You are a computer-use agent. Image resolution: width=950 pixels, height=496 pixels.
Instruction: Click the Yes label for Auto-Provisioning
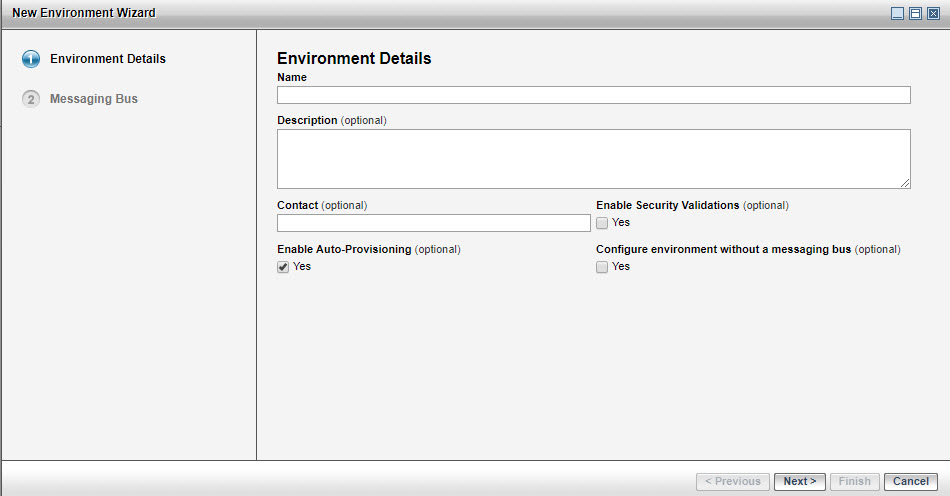pos(302,267)
